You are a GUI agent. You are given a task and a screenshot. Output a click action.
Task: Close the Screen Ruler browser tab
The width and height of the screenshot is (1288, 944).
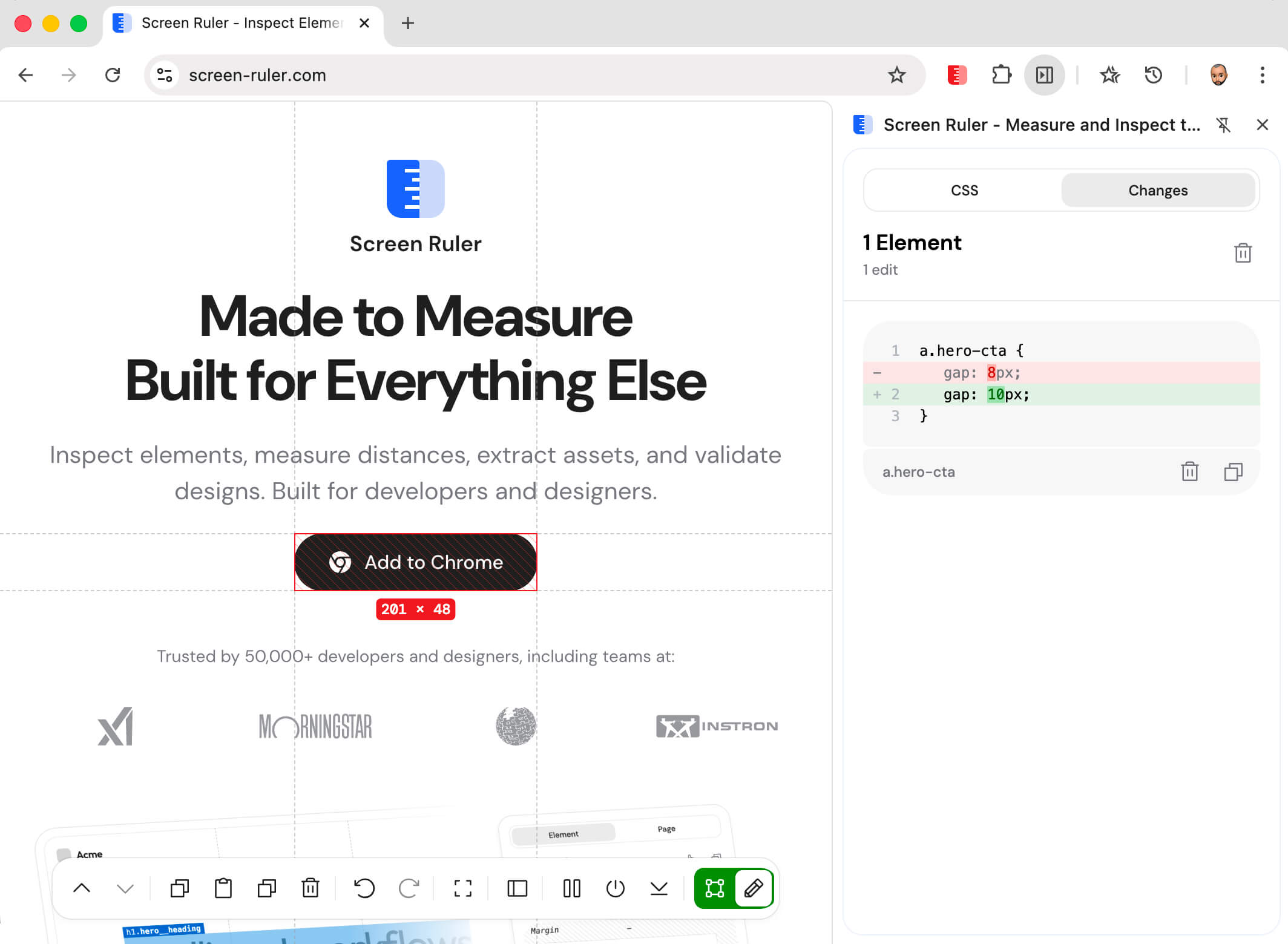[364, 23]
